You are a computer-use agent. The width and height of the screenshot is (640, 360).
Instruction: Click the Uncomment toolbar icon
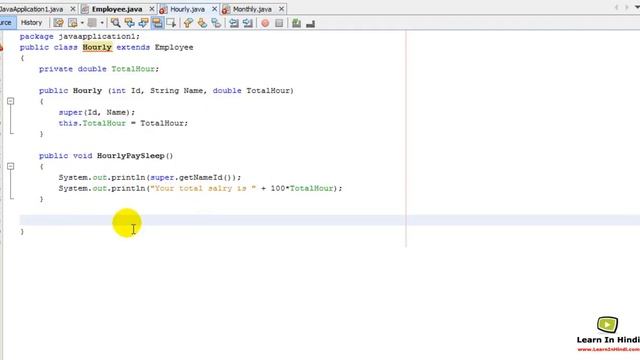tap(310, 23)
